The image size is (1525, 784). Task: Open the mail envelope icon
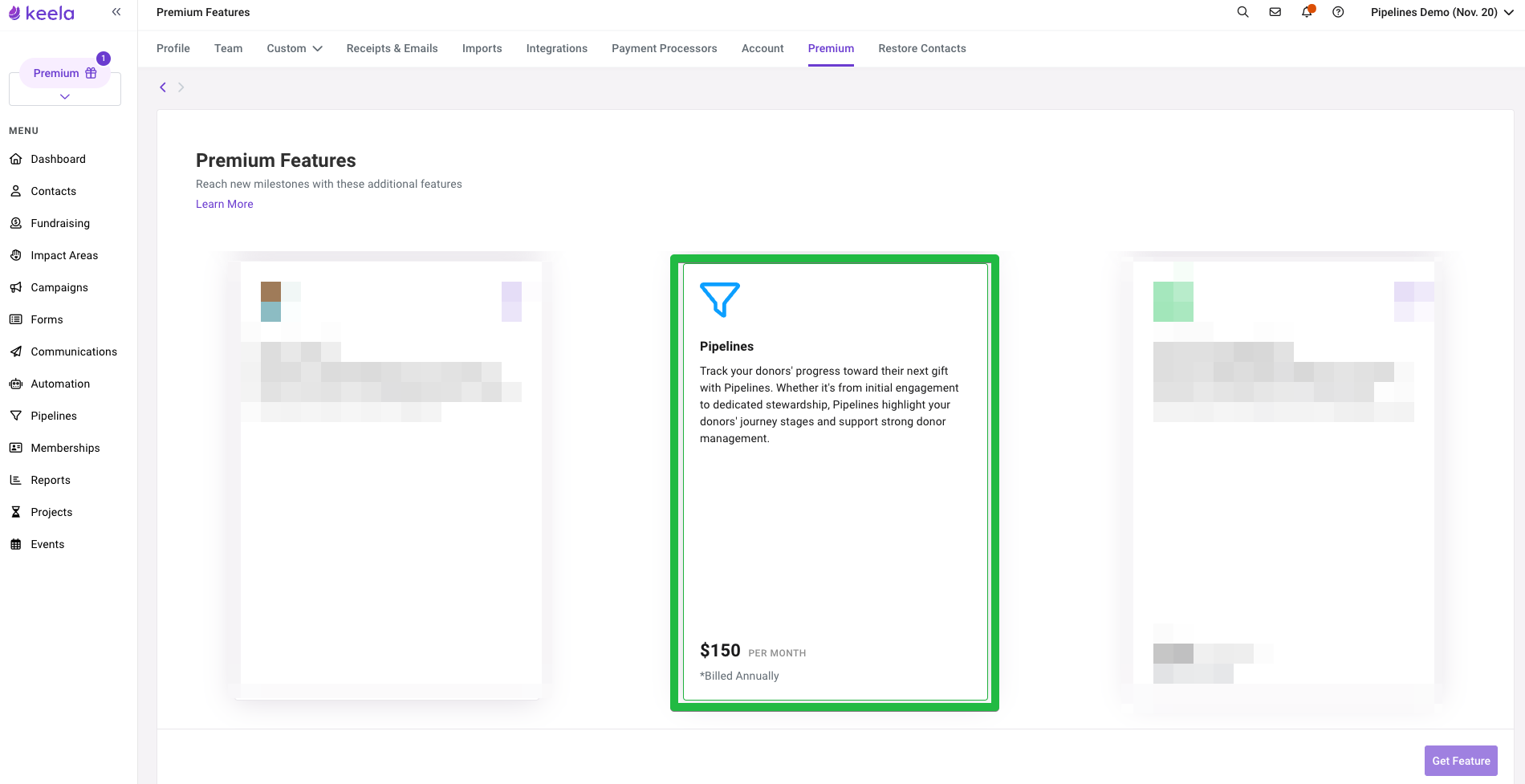pos(1275,12)
